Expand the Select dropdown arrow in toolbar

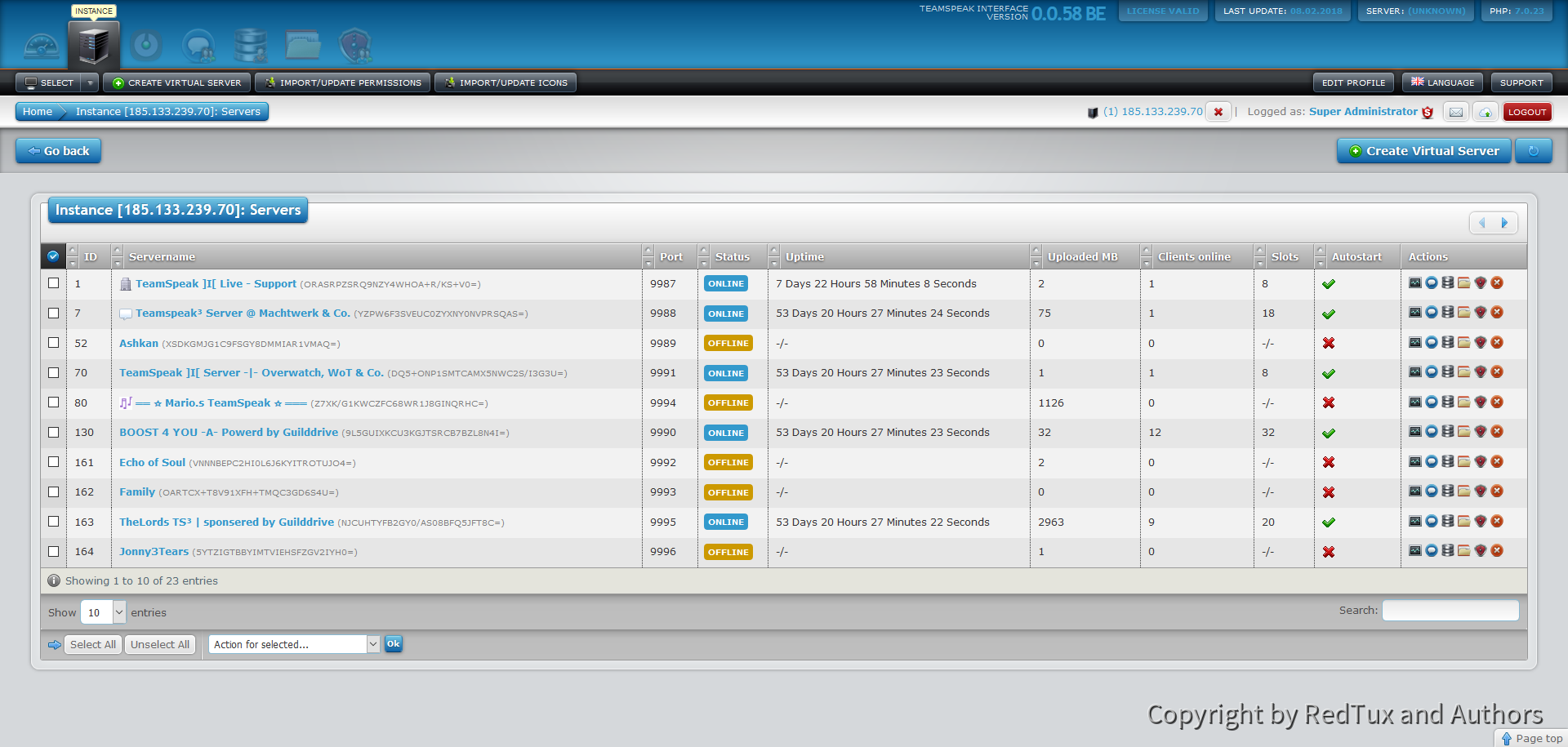point(90,82)
